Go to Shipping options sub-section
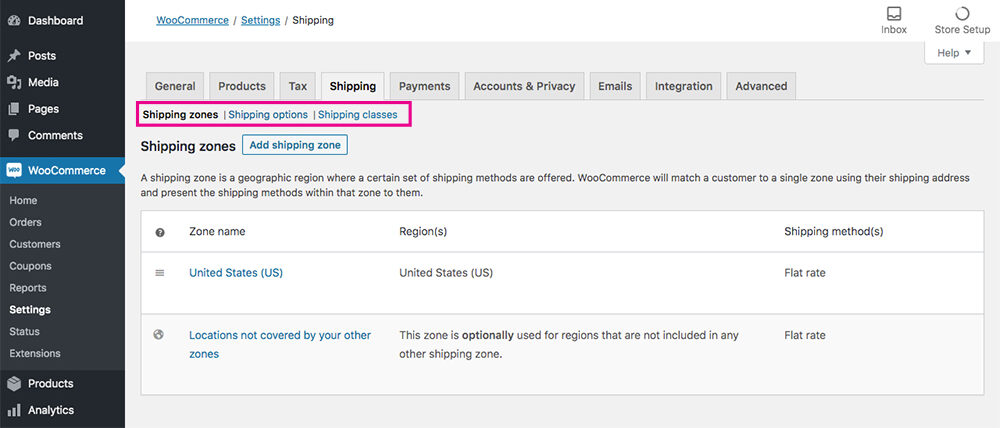This screenshot has width=1000, height=428. click(x=268, y=115)
